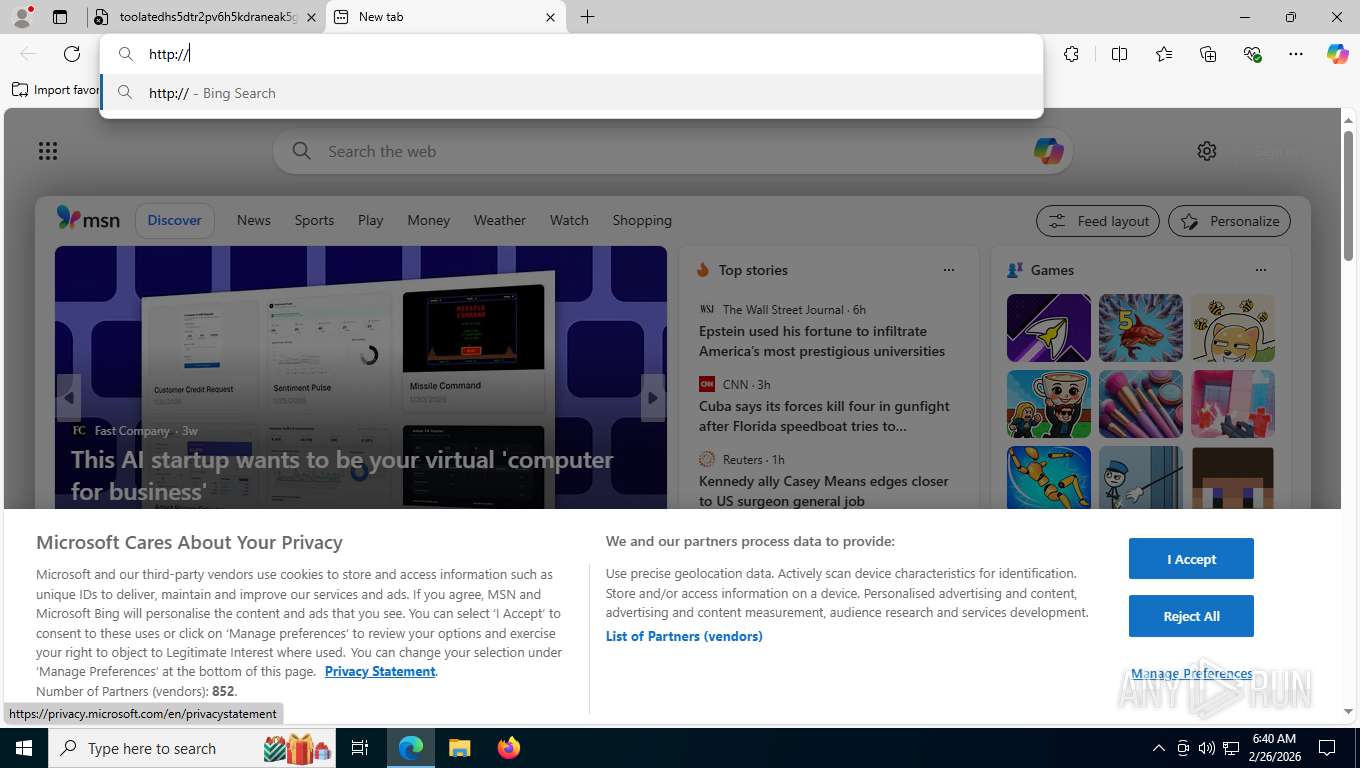Open File Explorer from the taskbar
The width and height of the screenshot is (1360, 768).
459,748
